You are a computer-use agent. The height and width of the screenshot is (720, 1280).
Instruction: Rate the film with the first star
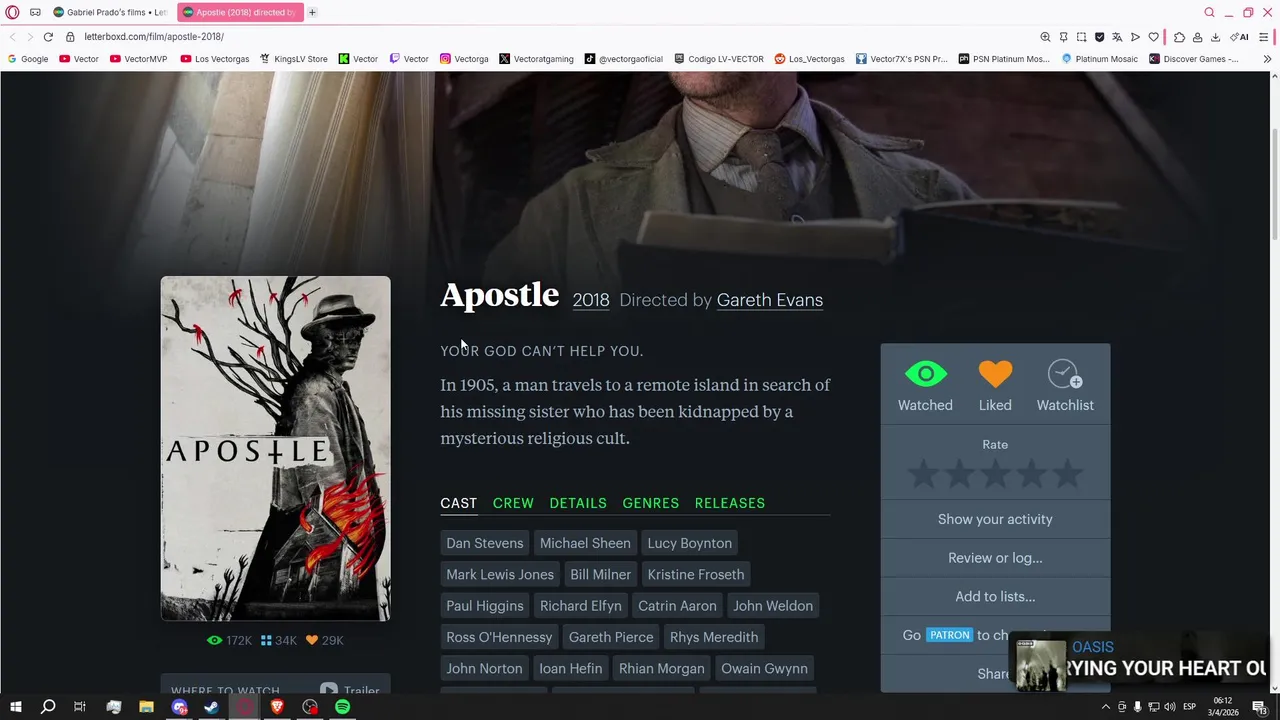923,474
